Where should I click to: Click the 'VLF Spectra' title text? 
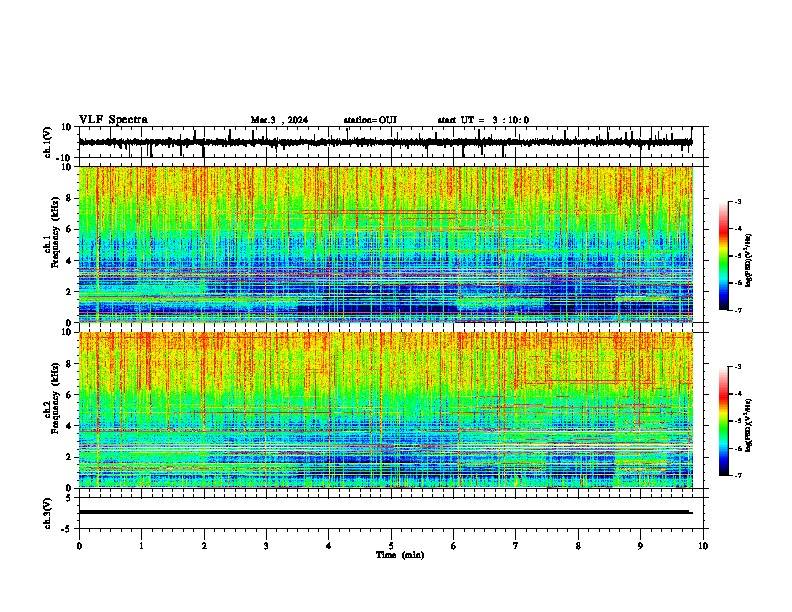(x=113, y=119)
